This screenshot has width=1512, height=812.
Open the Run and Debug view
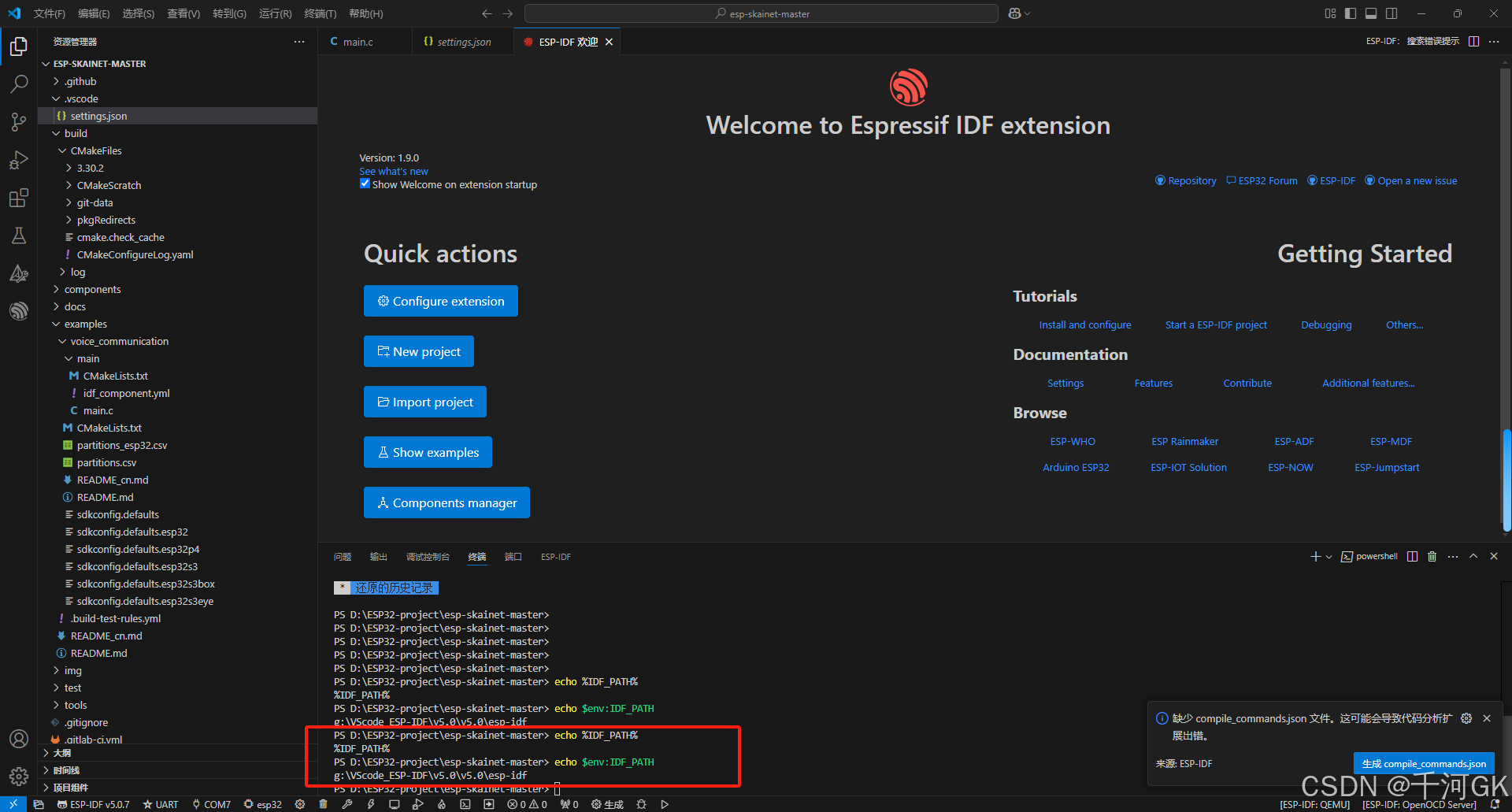point(19,160)
